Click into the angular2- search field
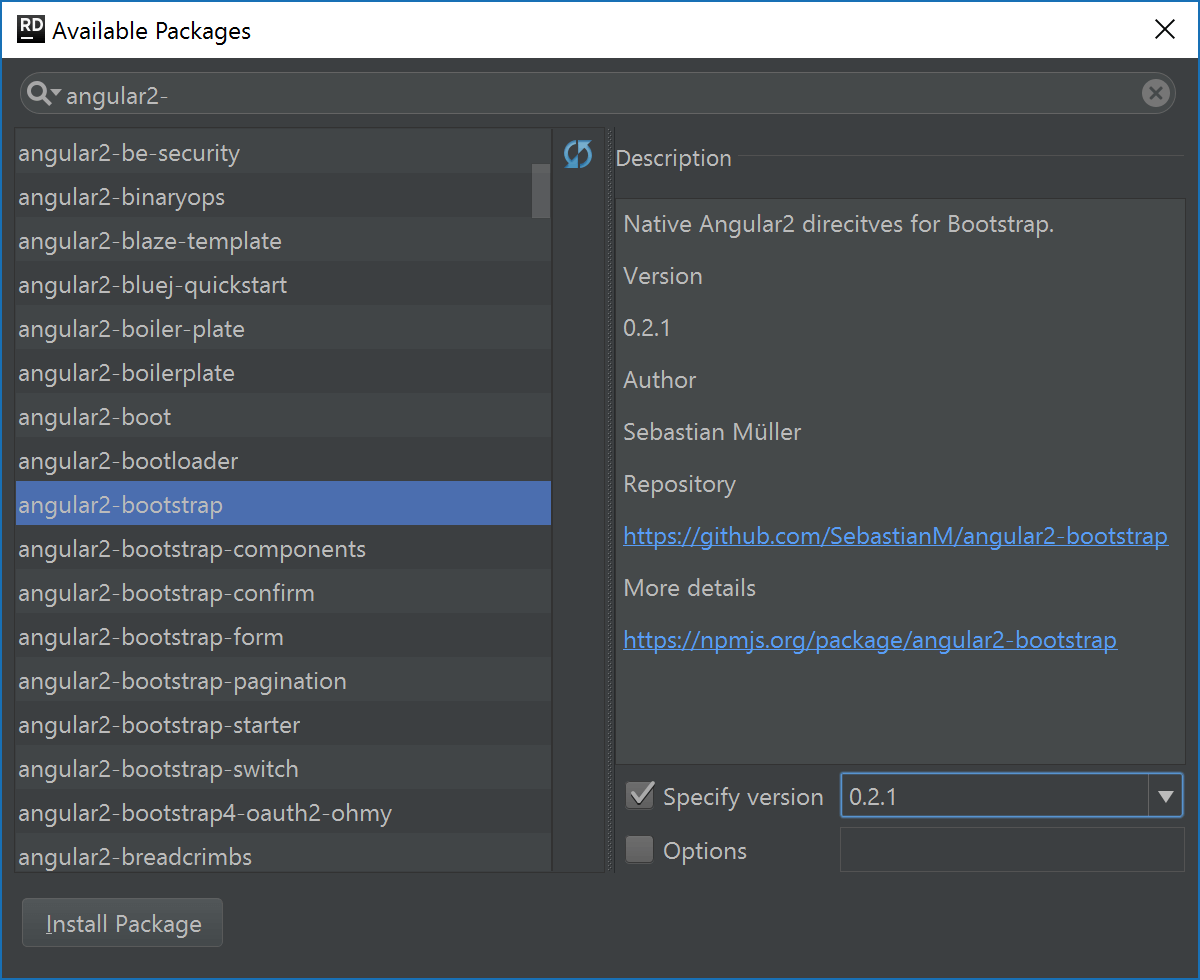The width and height of the screenshot is (1200, 980). [600, 95]
